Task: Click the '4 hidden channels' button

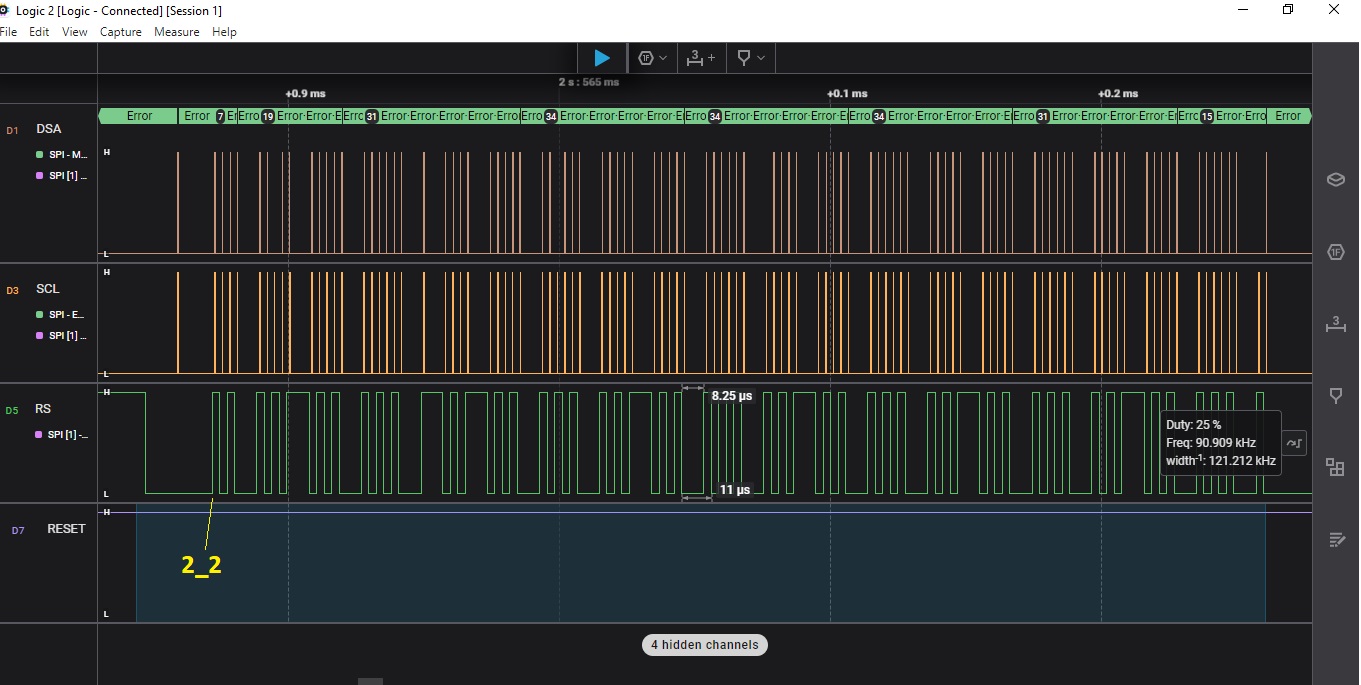Action: tap(705, 645)
